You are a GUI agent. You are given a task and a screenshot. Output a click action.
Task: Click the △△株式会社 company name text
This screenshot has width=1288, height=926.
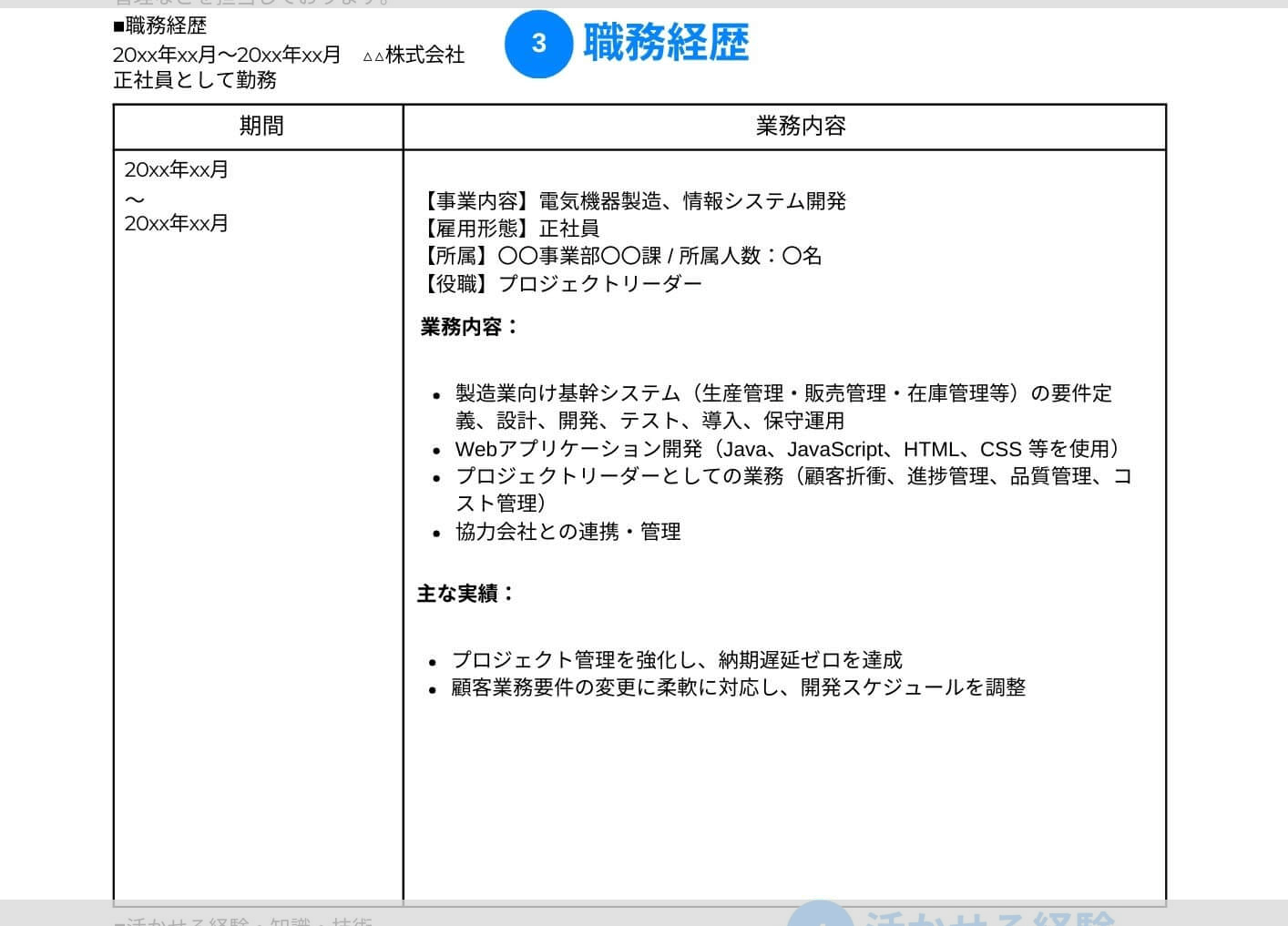[x=413, y=55]
